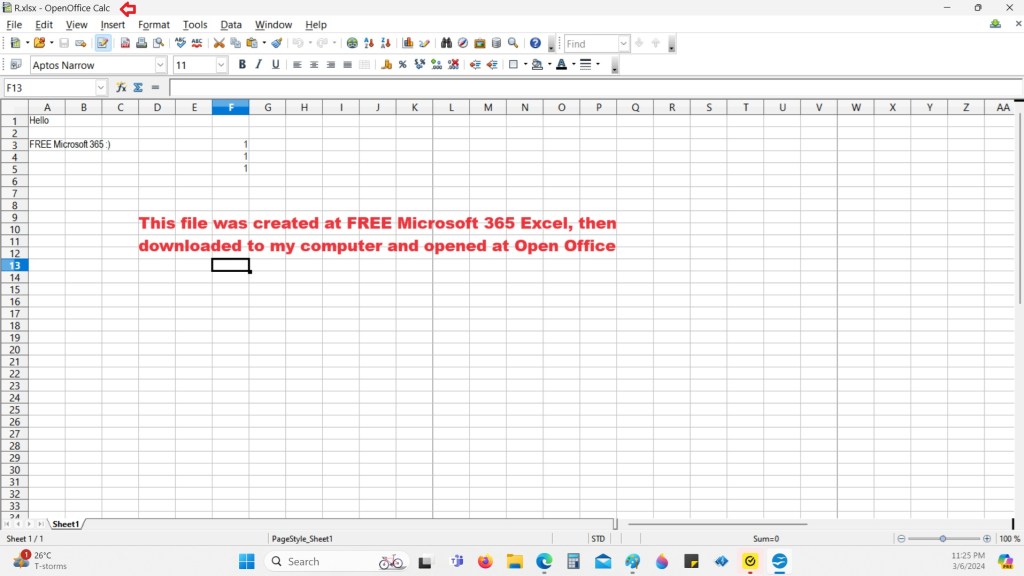Open the font name dropdown
1024x576 pixels.
click(160, 65)
